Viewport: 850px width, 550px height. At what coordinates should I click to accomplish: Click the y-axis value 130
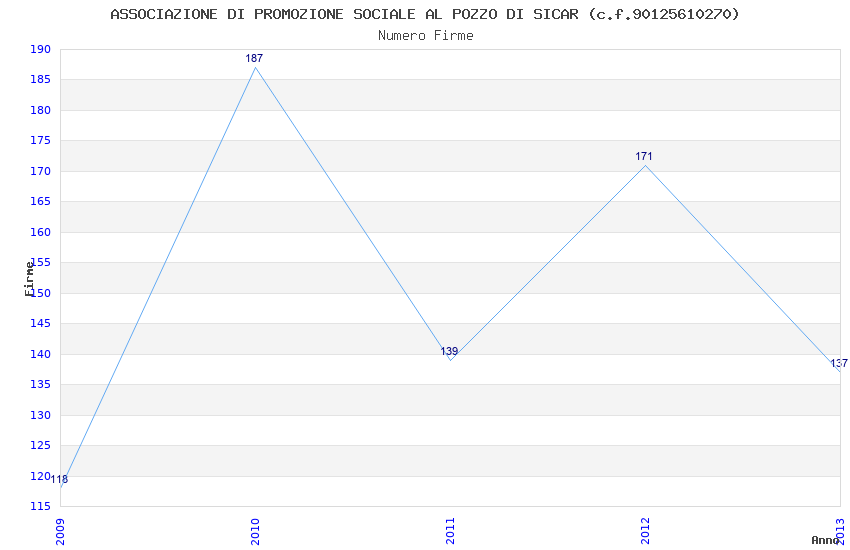(40, 415)
